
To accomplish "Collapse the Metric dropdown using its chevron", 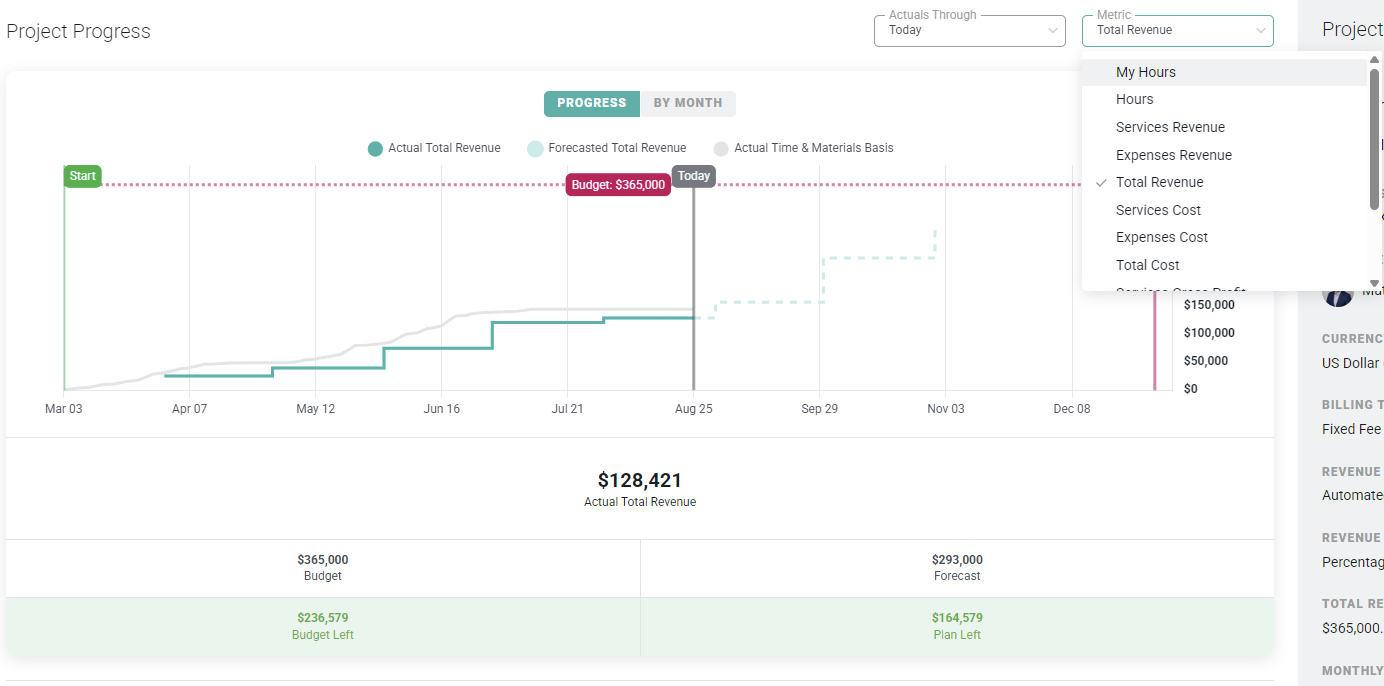I will click(1260, 31).
